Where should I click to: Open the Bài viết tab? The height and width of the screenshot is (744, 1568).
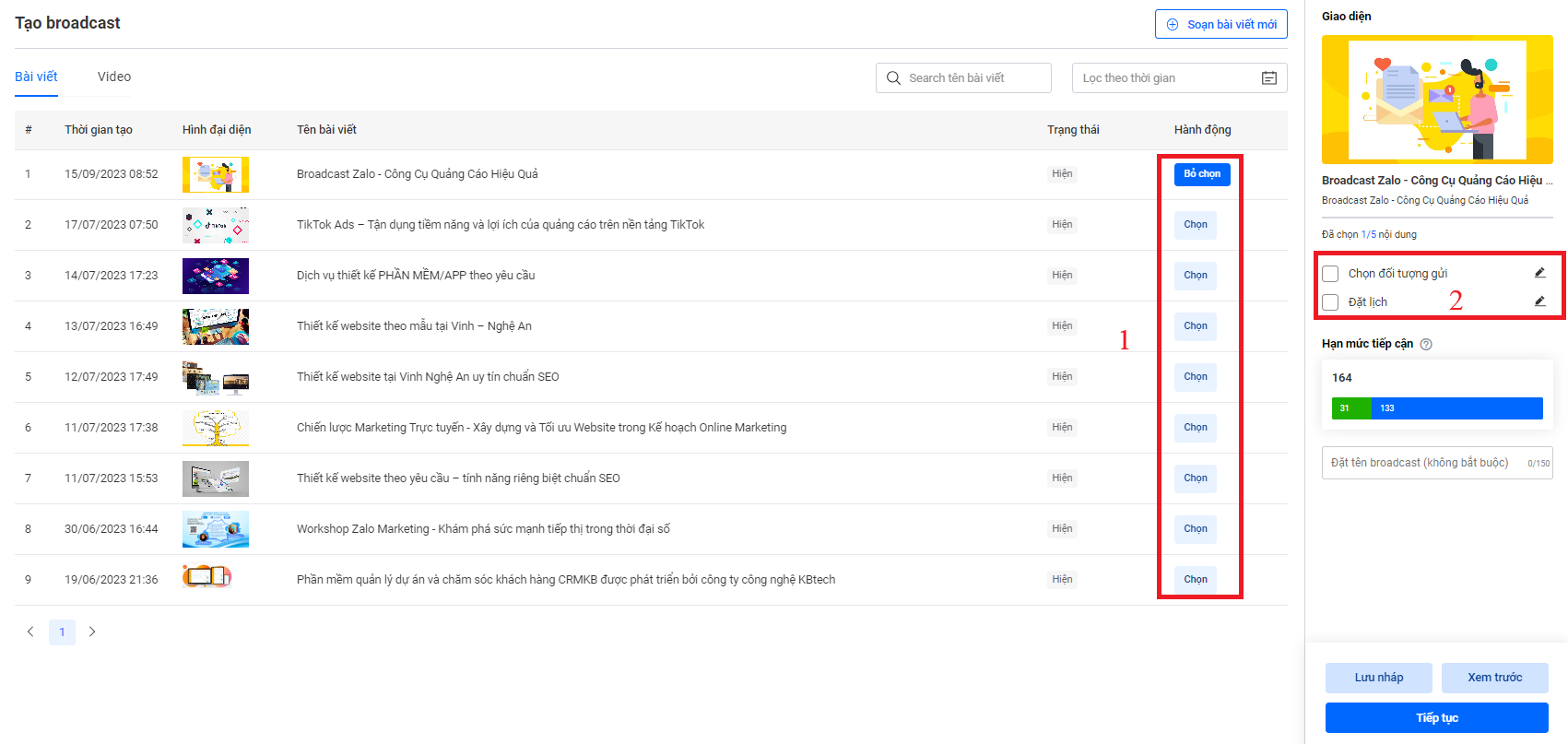click(x=36, y=77)
